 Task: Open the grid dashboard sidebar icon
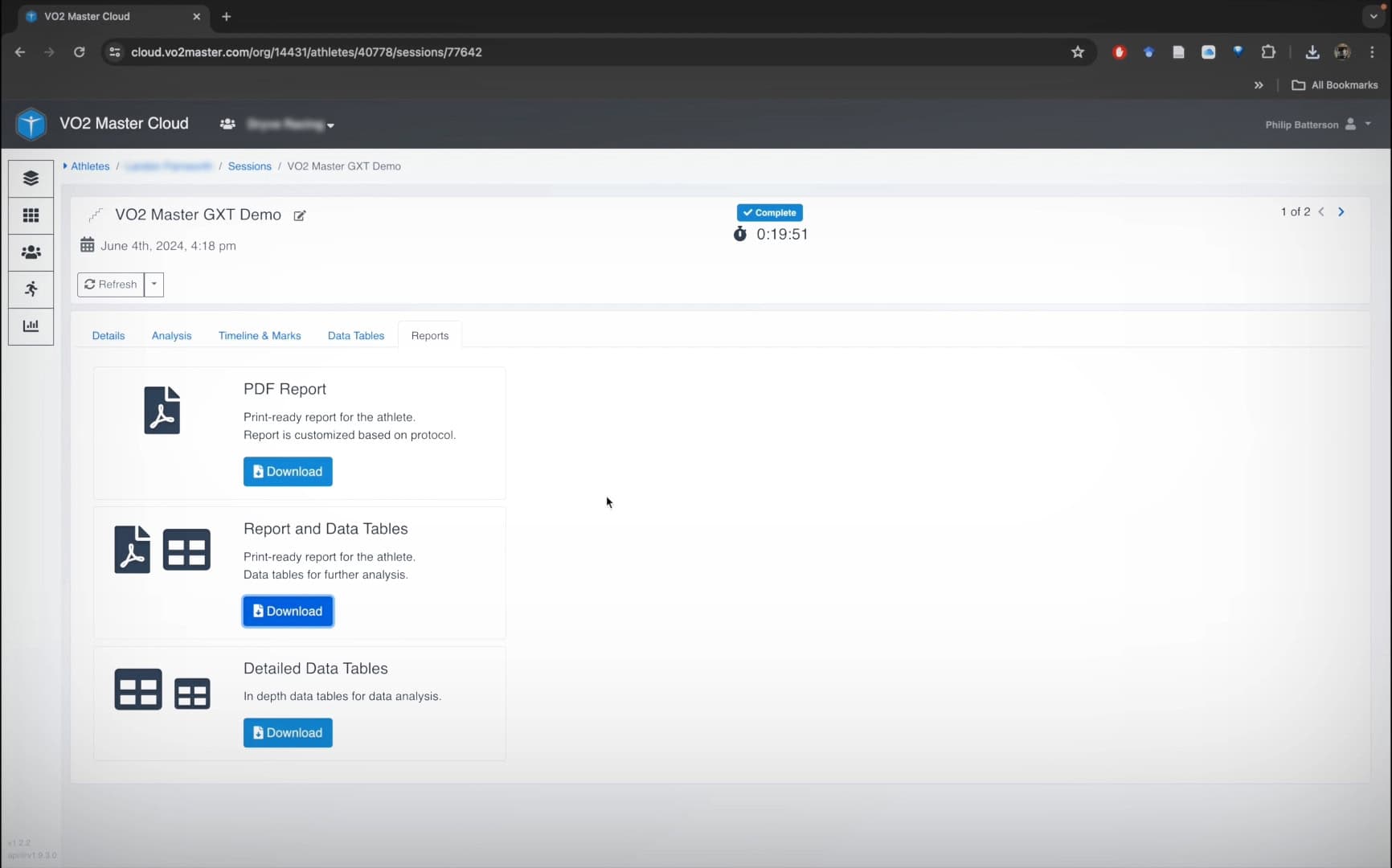[31, 215]
